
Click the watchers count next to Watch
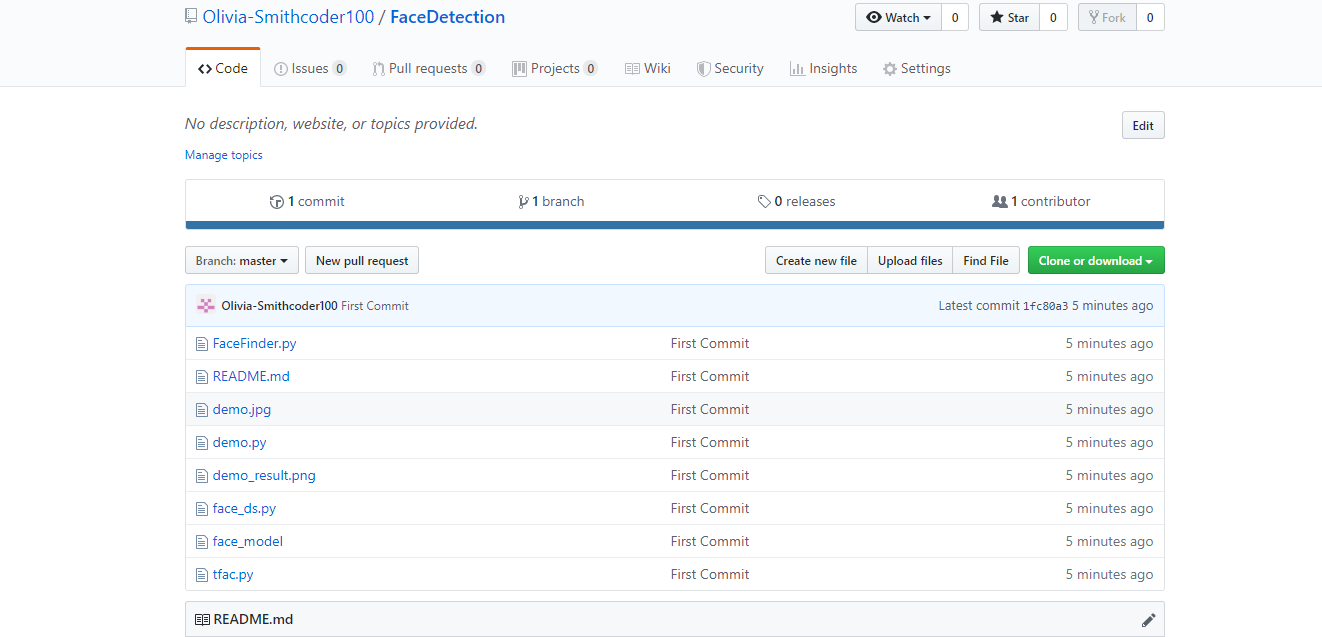954,17
